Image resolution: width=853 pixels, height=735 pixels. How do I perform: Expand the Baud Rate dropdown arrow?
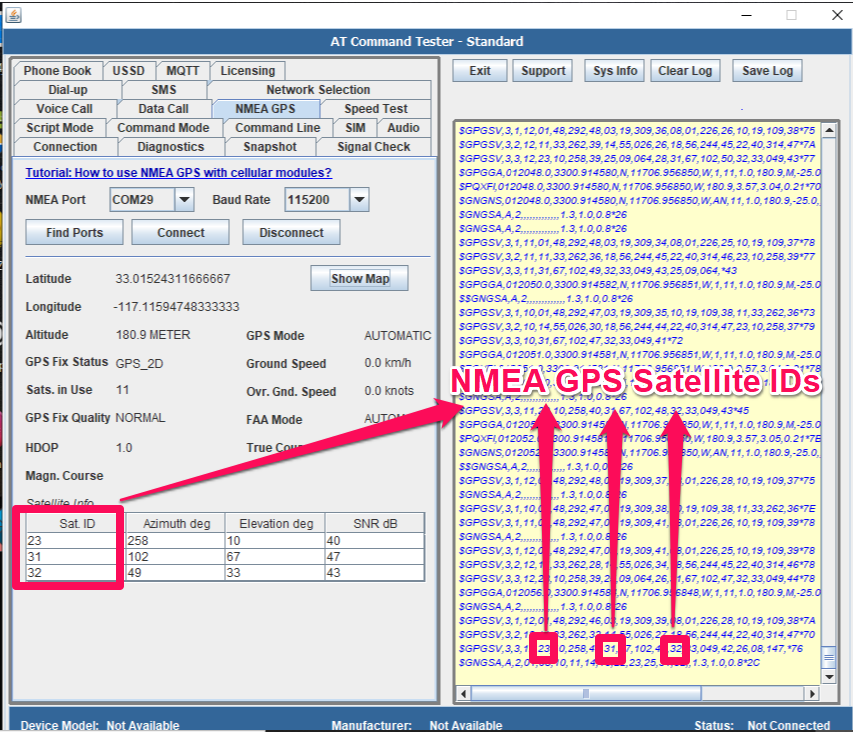[359, 200]
